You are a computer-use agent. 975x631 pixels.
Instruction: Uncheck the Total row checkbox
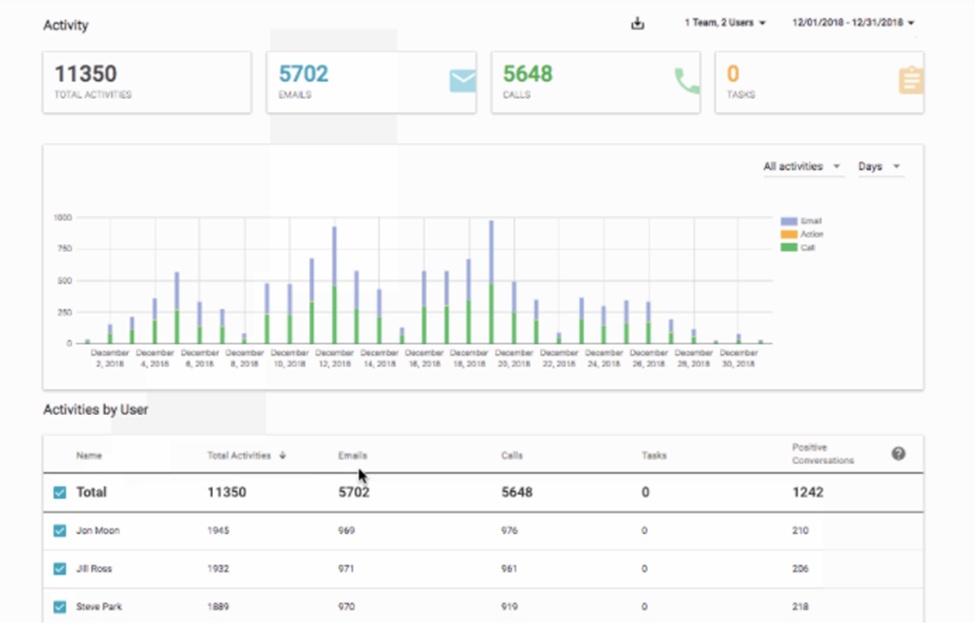tap(60, 492)
